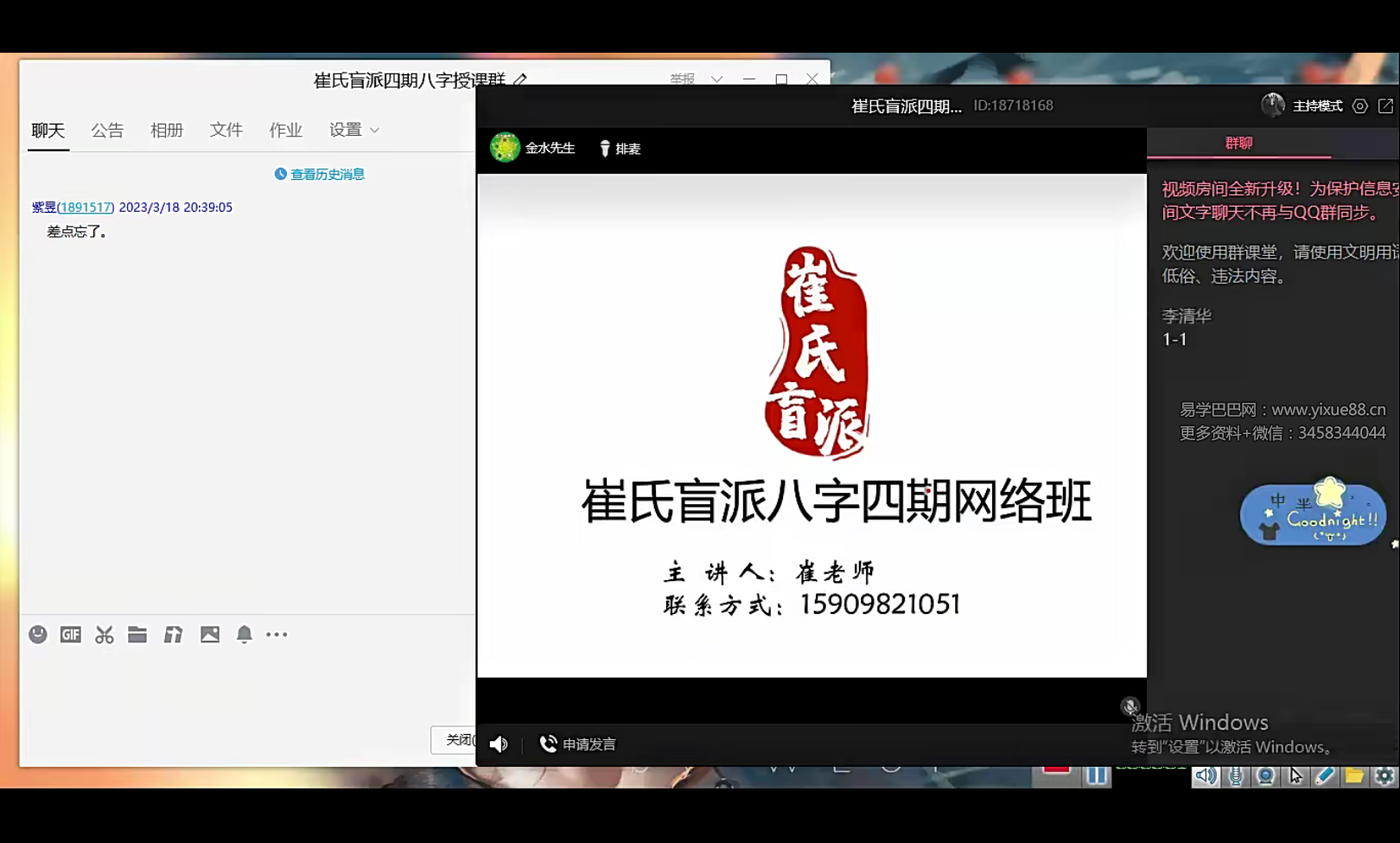Image resolution: width=1400 pixels, height=843 pixels.
Task: Send a file from the chat toolbar
Action: click(x=137, y=634)
